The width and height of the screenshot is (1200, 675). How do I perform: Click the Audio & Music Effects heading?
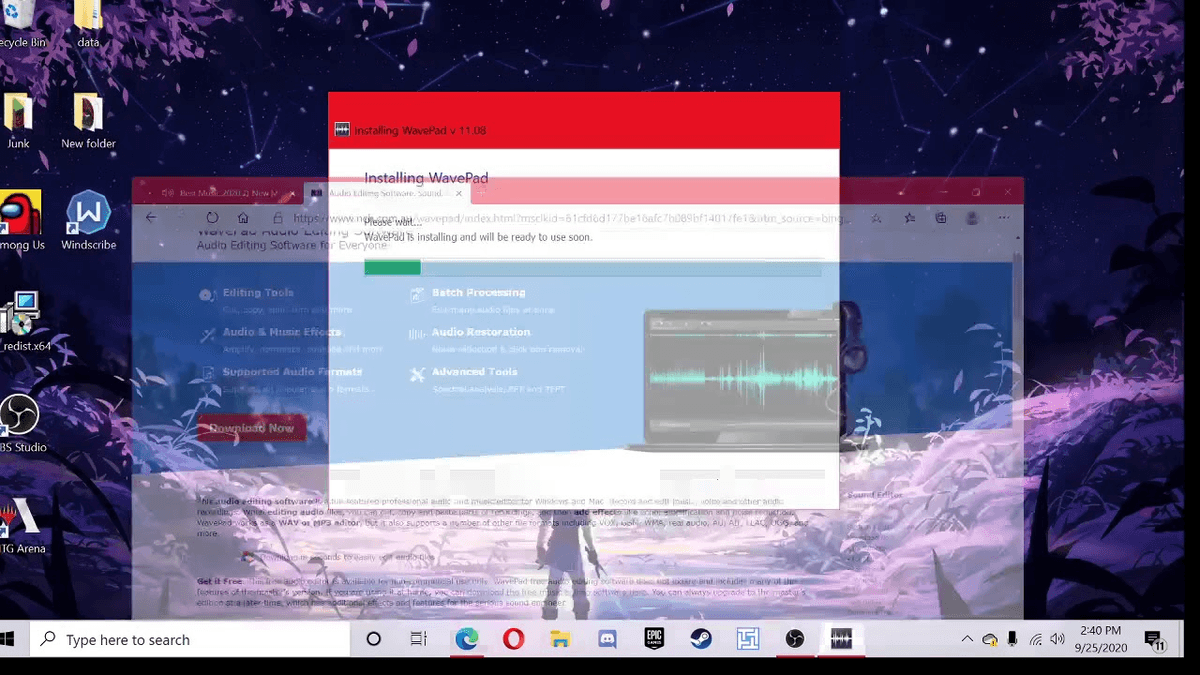click(x=282, y=332)
